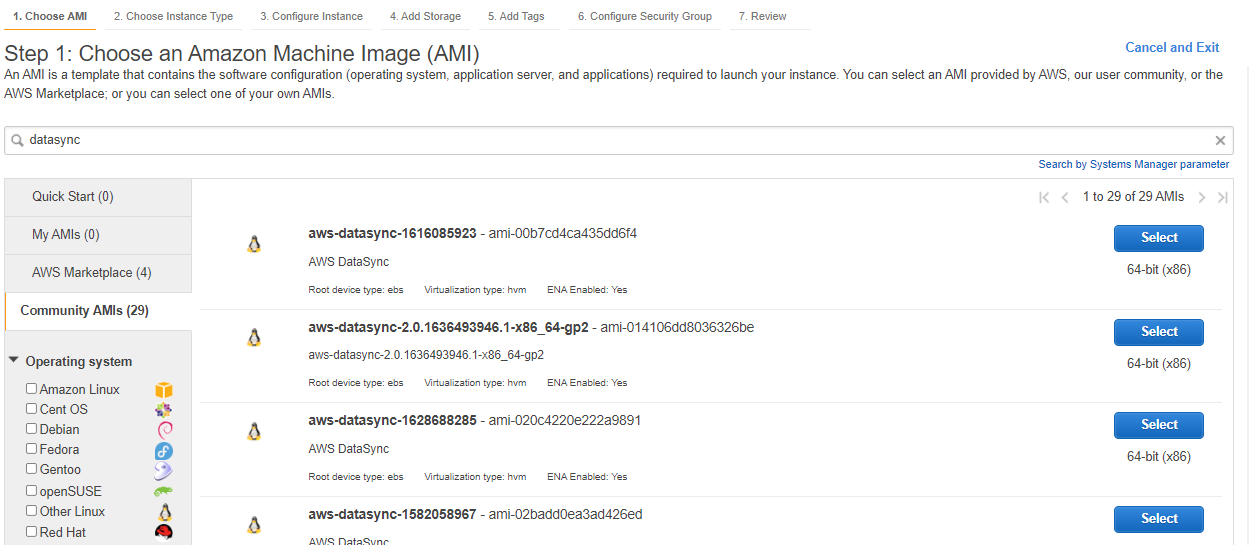Click the Gentoo logo icon
Viewport: 1249px width, 545px height.
(164, 471)
